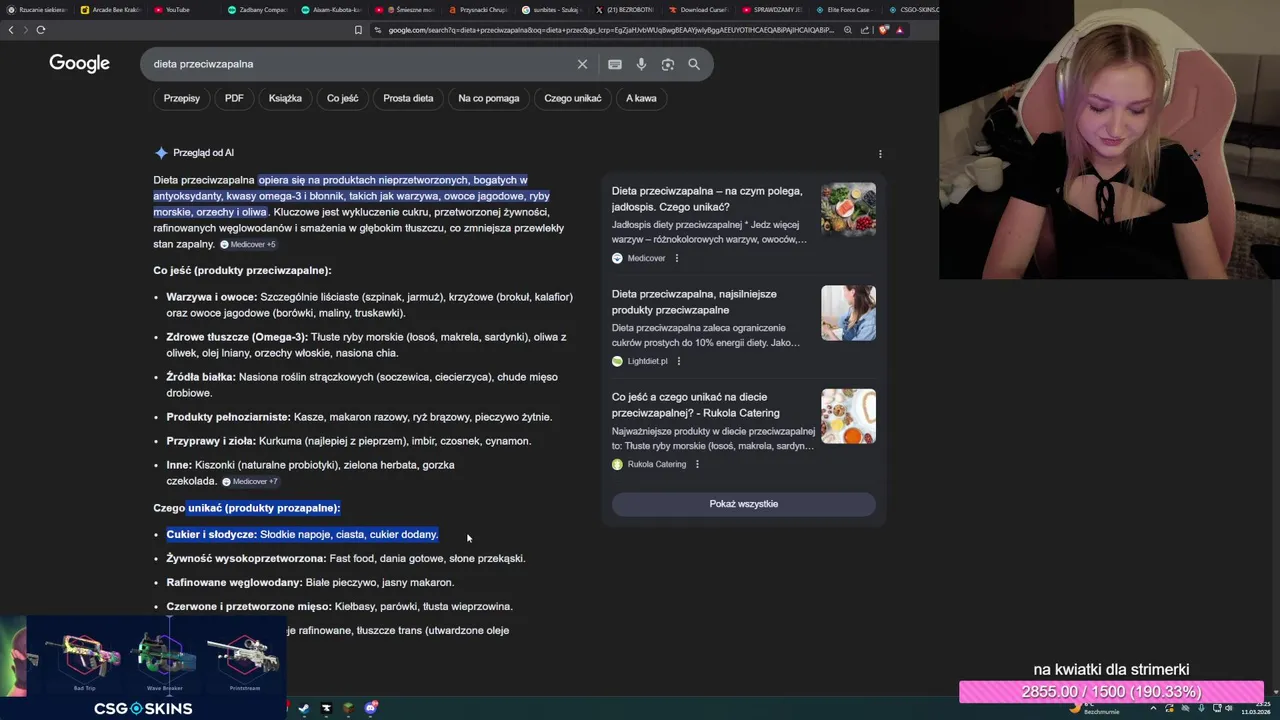Open three-dot menu next to Medicover source
The height and width of the screenshot is (720, 1280).
pos(677,258)
